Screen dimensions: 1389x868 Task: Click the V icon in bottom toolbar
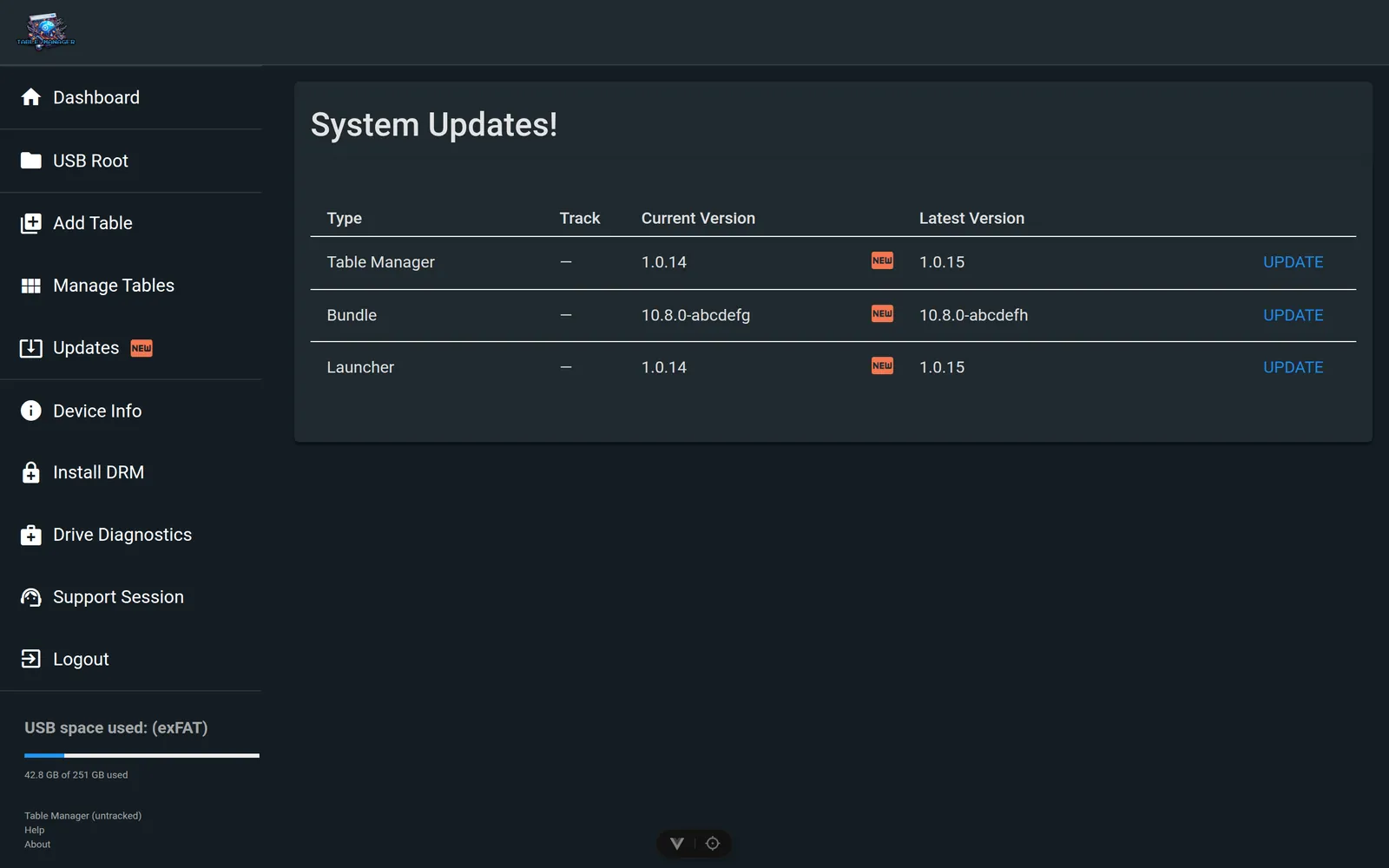[677, 844]
